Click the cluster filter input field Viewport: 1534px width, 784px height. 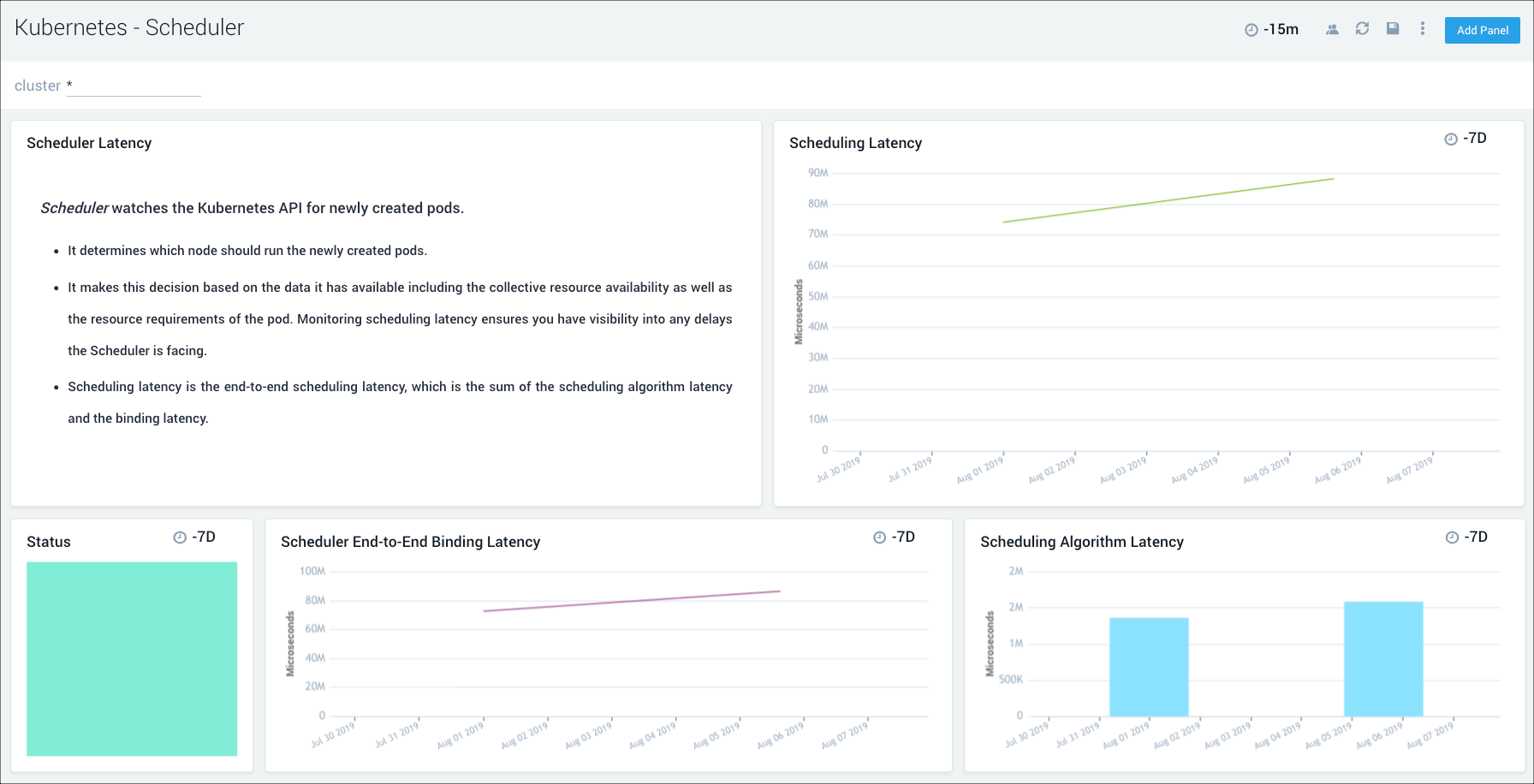coord(134,86)
